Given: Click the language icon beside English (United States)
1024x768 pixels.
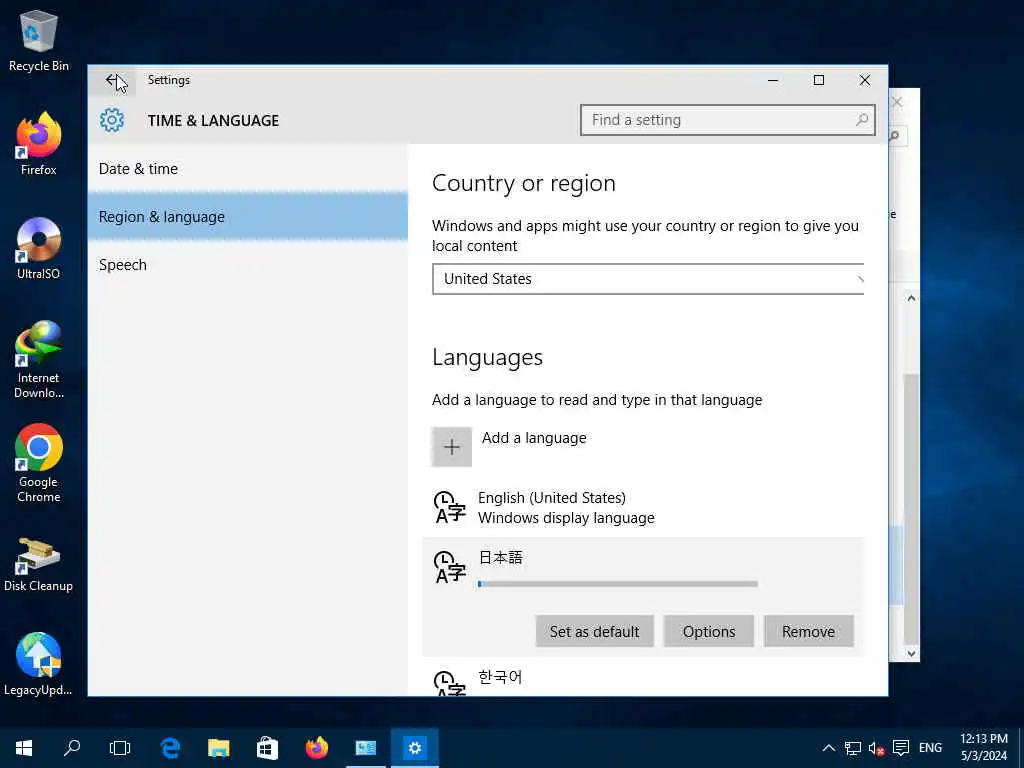Looking at the screenshot, I should click(x=449, y=507).
